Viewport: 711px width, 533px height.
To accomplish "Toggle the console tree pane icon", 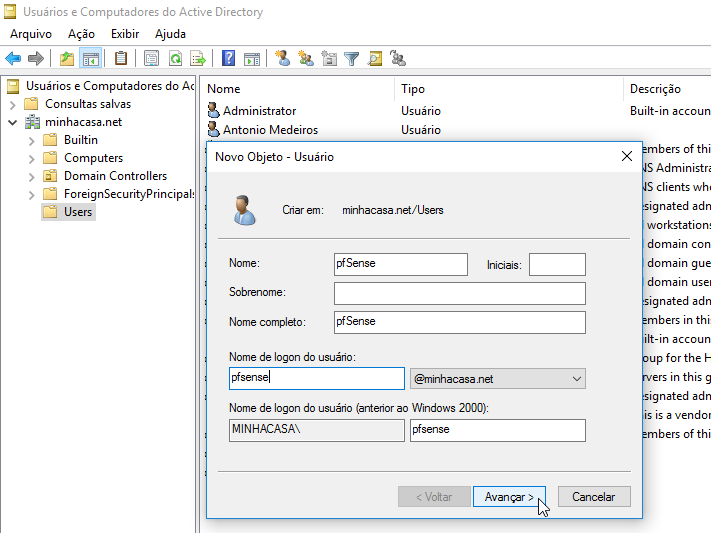I will 90,59.
